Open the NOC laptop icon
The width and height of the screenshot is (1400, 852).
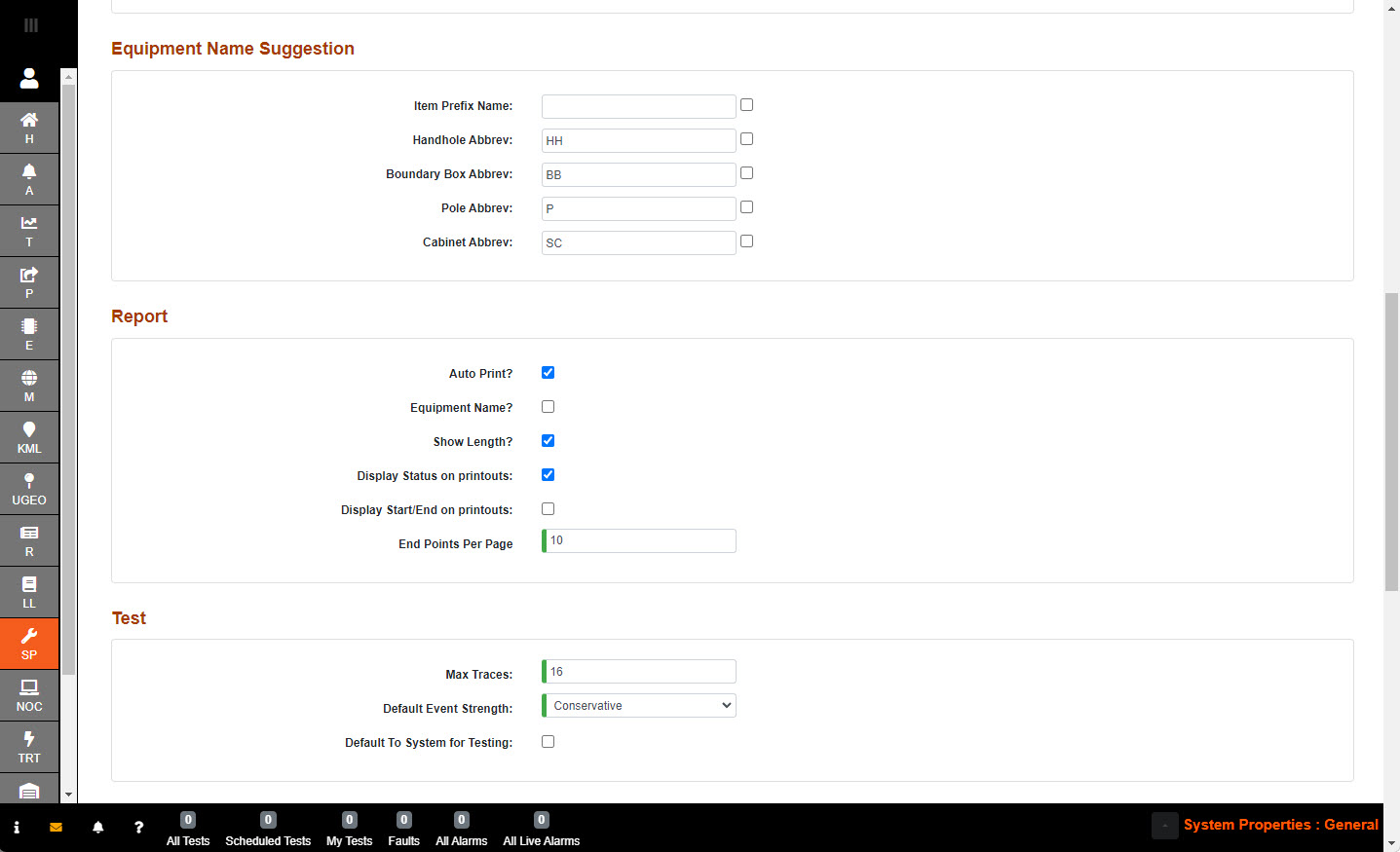[x=29, y=695]
